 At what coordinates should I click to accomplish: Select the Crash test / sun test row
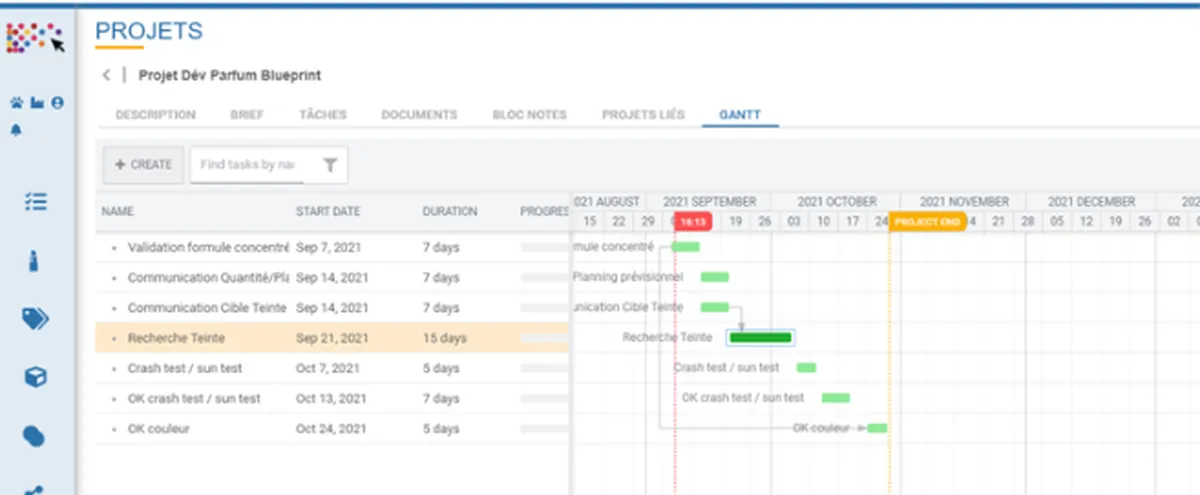(332, 368)
